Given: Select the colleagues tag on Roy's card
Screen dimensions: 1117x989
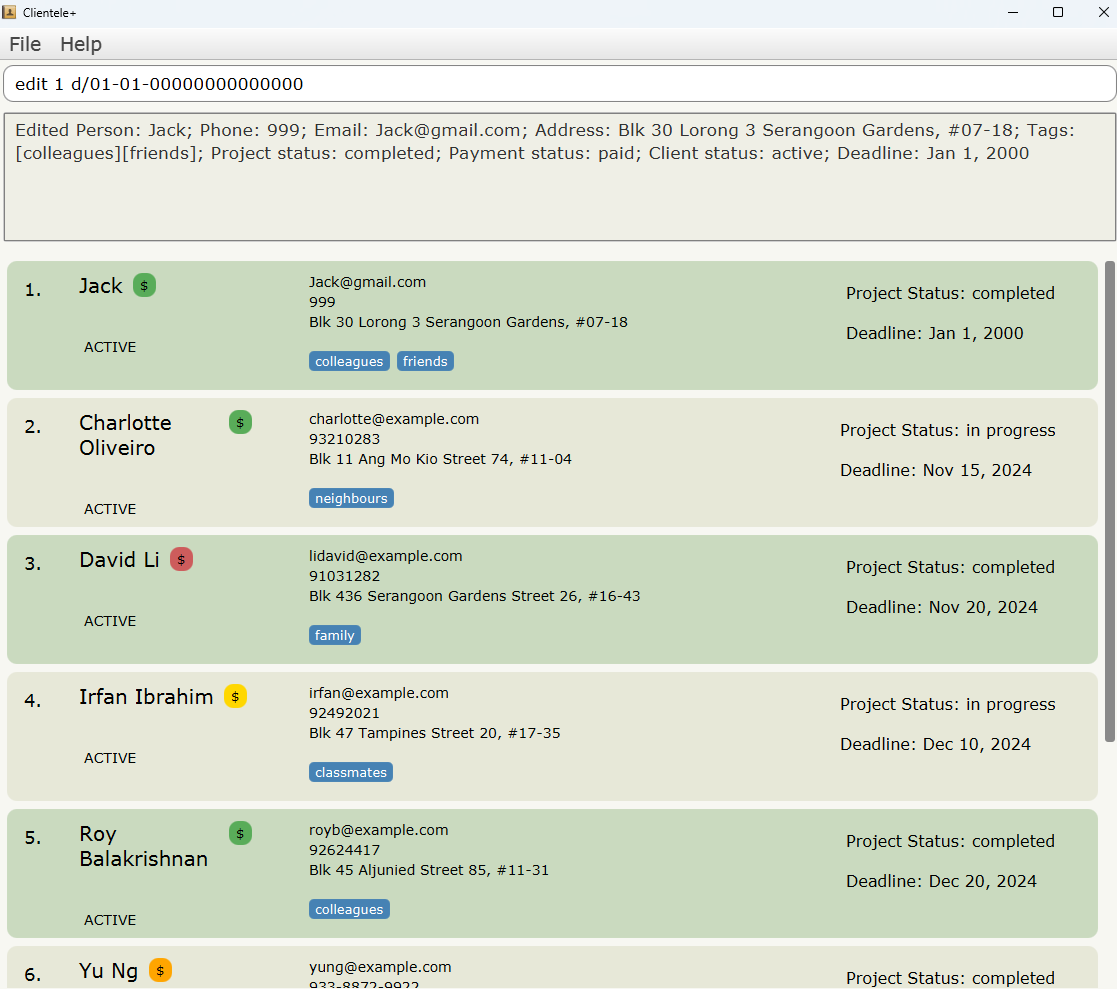Looking at the screenshot, I should coord(349,908).
